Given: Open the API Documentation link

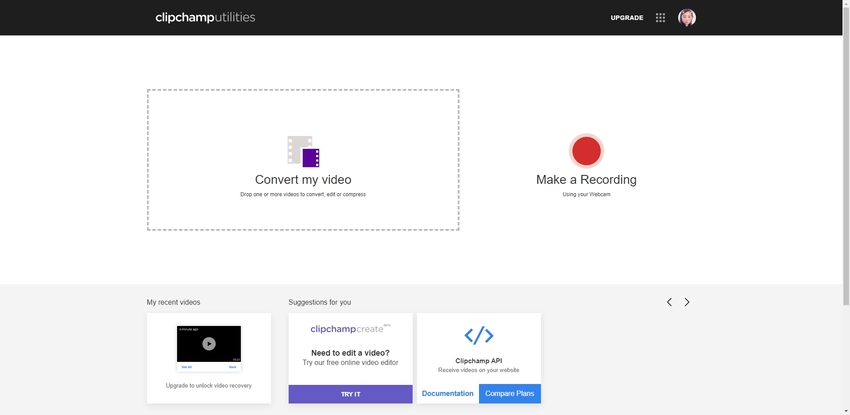Looking at the screenshot, I should coord(448,393).
